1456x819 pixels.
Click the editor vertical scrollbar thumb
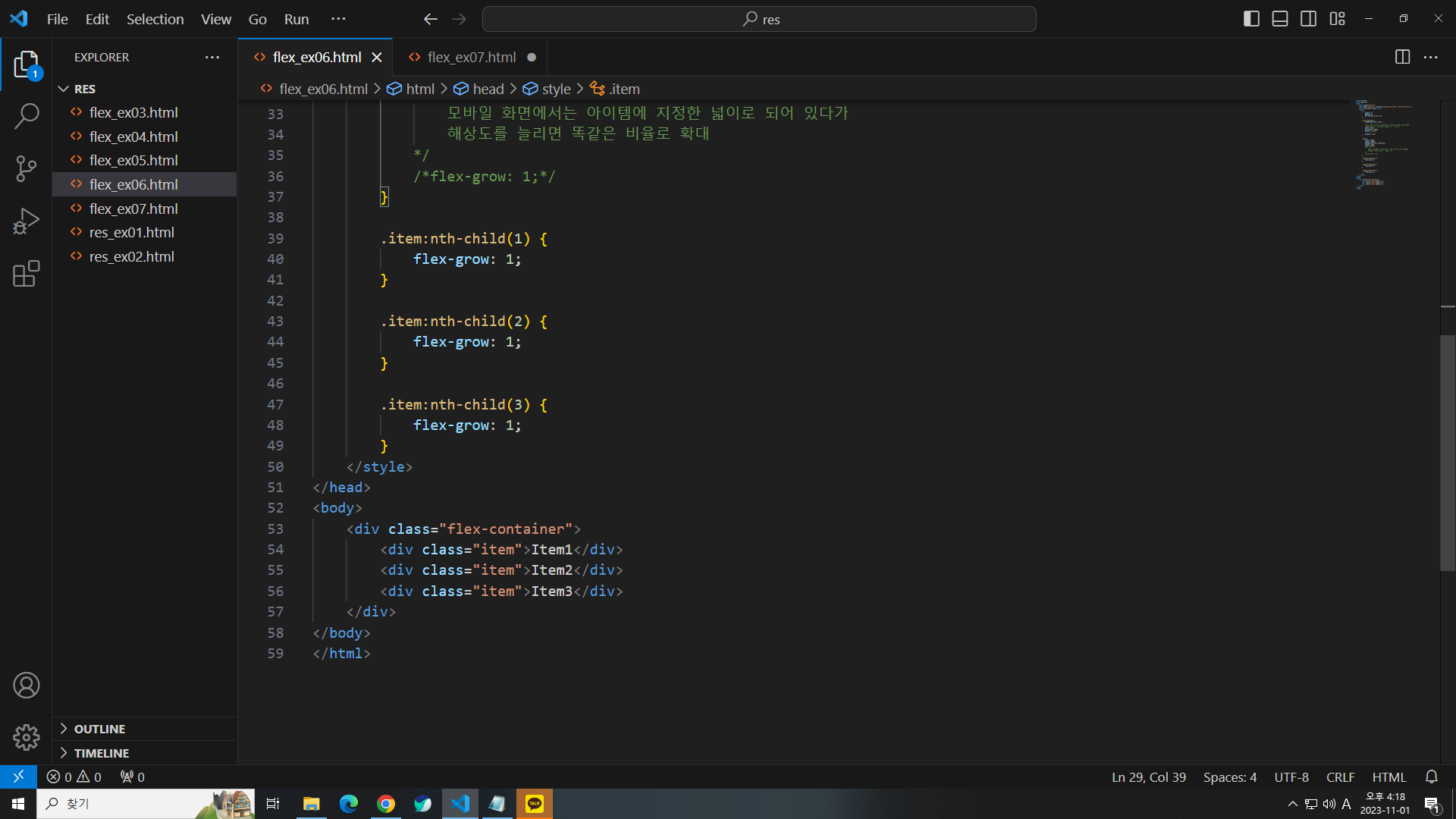[x=1447, y=452]
